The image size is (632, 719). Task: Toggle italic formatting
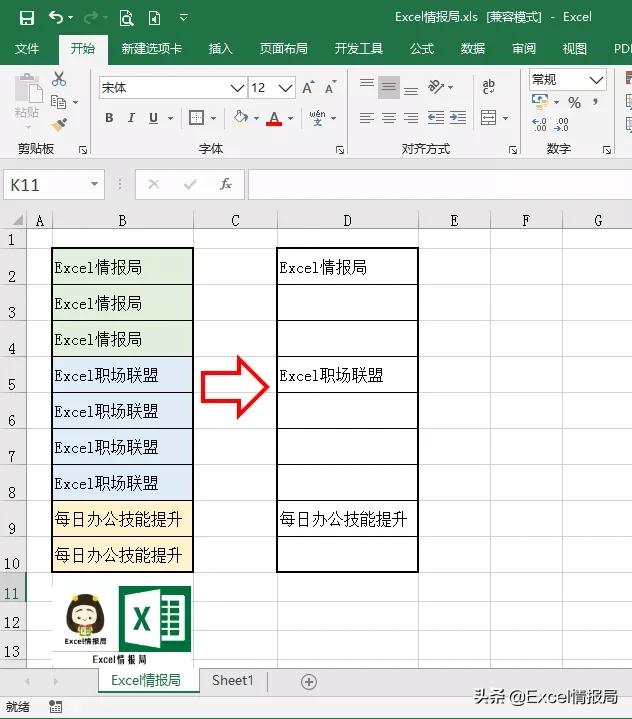click(131, 118)
